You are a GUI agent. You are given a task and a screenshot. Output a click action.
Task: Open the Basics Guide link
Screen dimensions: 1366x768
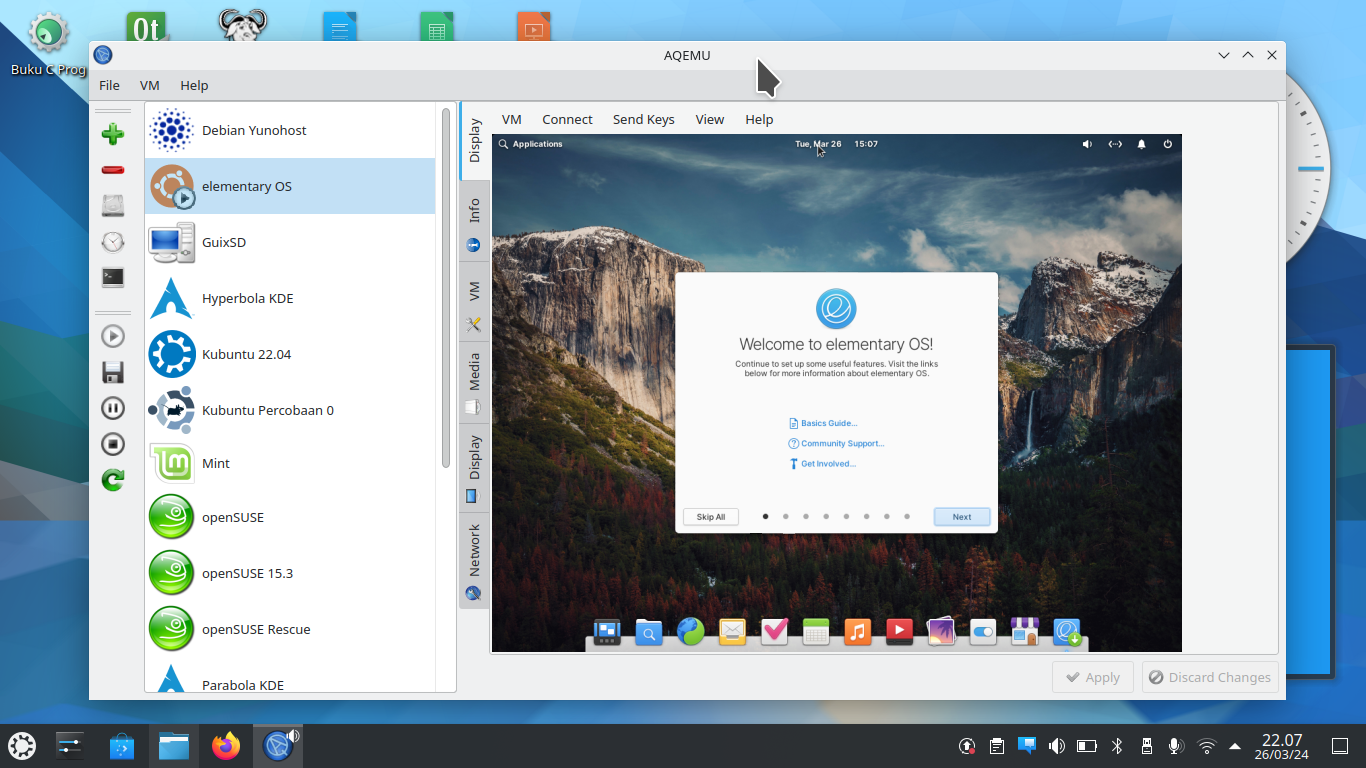(823, 423)
